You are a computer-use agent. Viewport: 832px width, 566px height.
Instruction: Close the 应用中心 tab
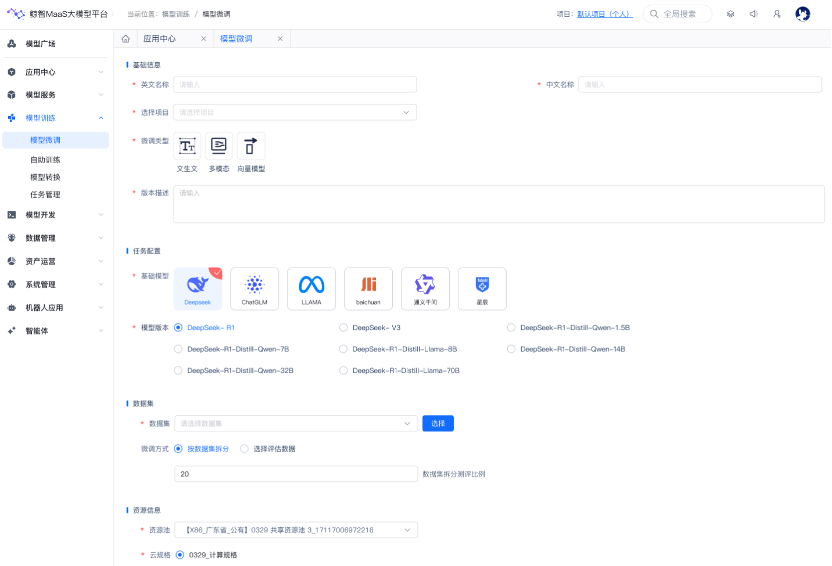[203, 39]
